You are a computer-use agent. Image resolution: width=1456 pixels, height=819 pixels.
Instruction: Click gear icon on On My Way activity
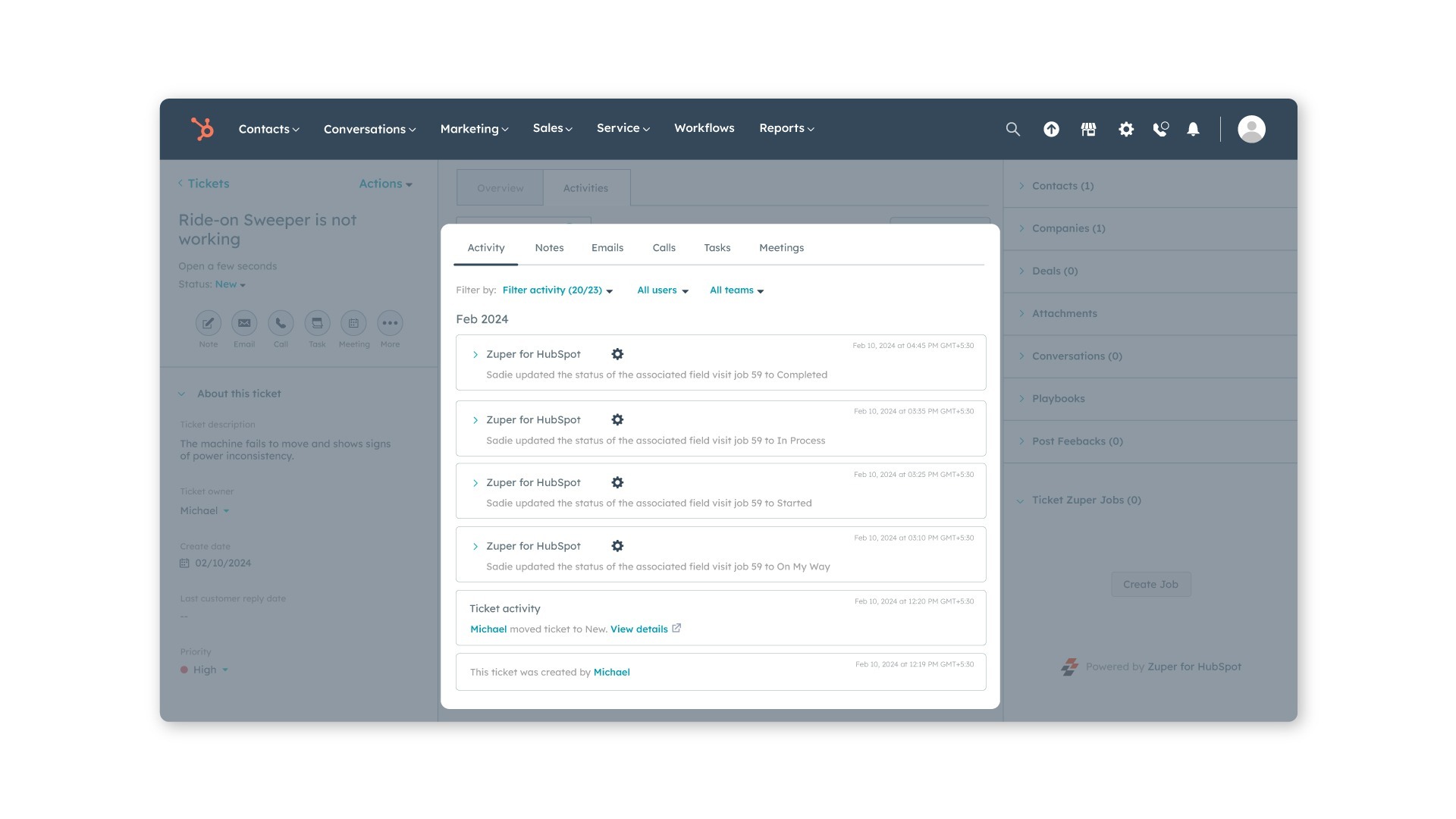pyautogui.click(x=617, y=546)
